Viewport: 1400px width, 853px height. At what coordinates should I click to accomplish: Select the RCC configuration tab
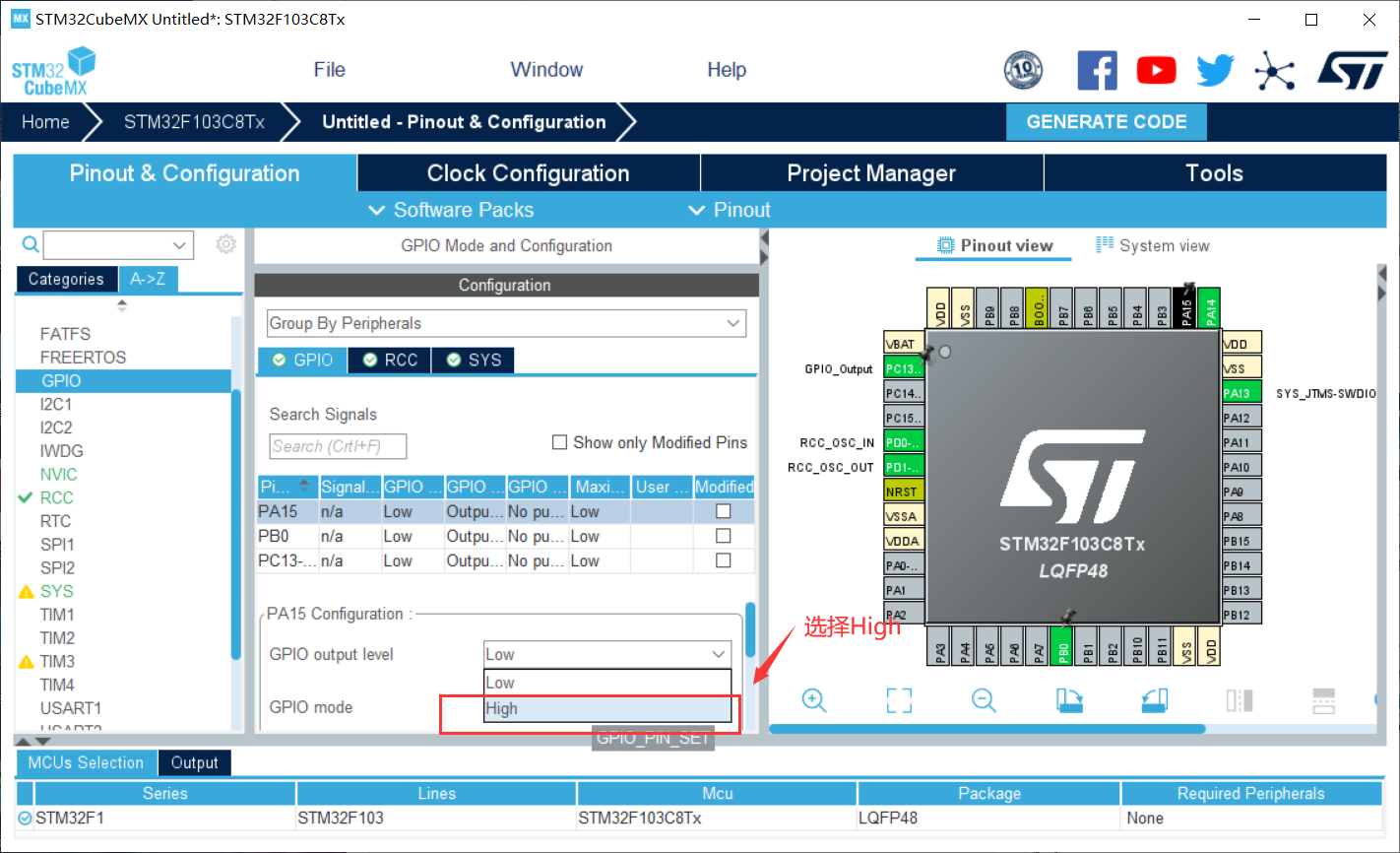pos(390,361)
